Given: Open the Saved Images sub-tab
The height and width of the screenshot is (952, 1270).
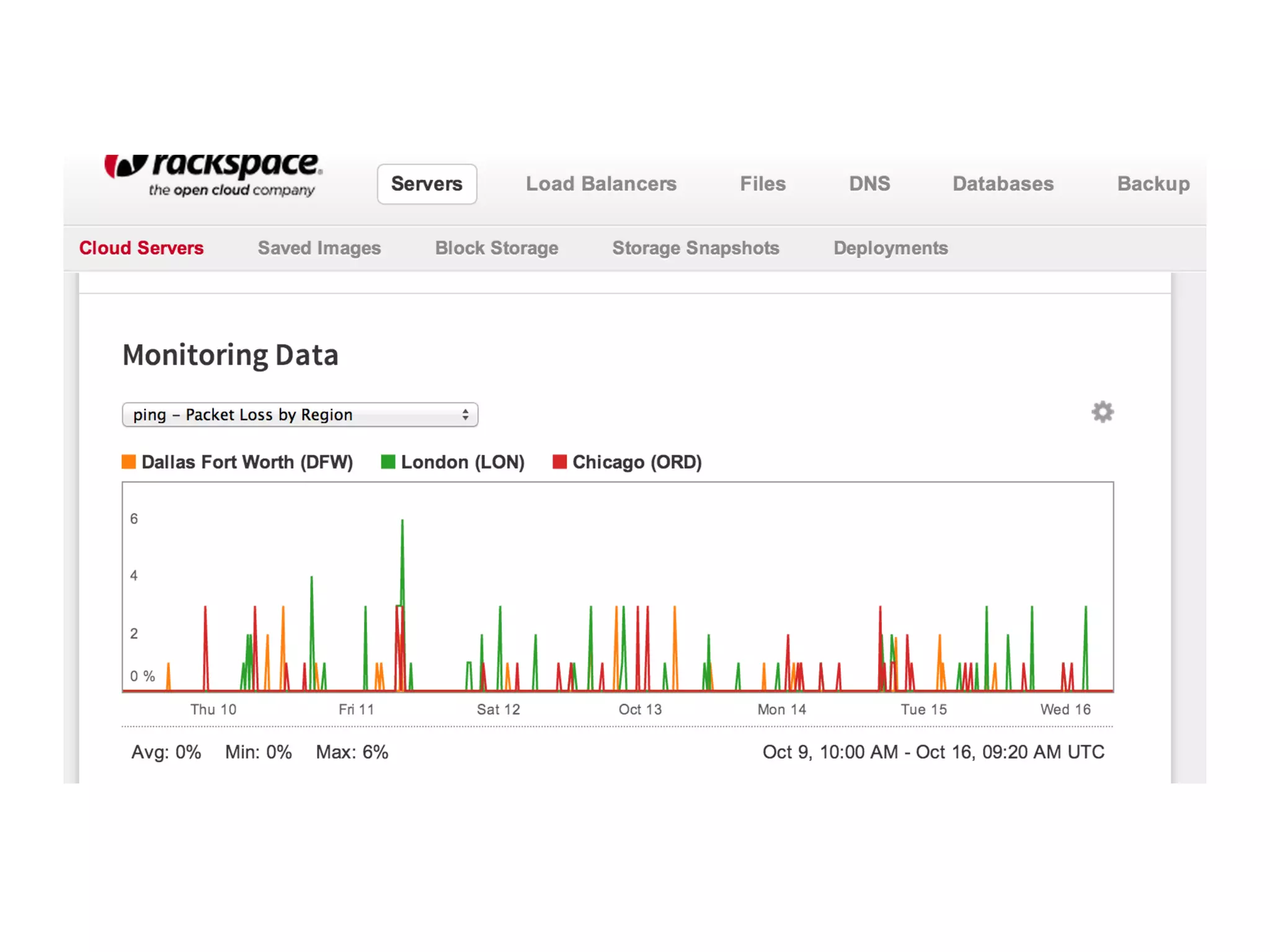Looking at the screenshot, I should click(x=319, y=248).
